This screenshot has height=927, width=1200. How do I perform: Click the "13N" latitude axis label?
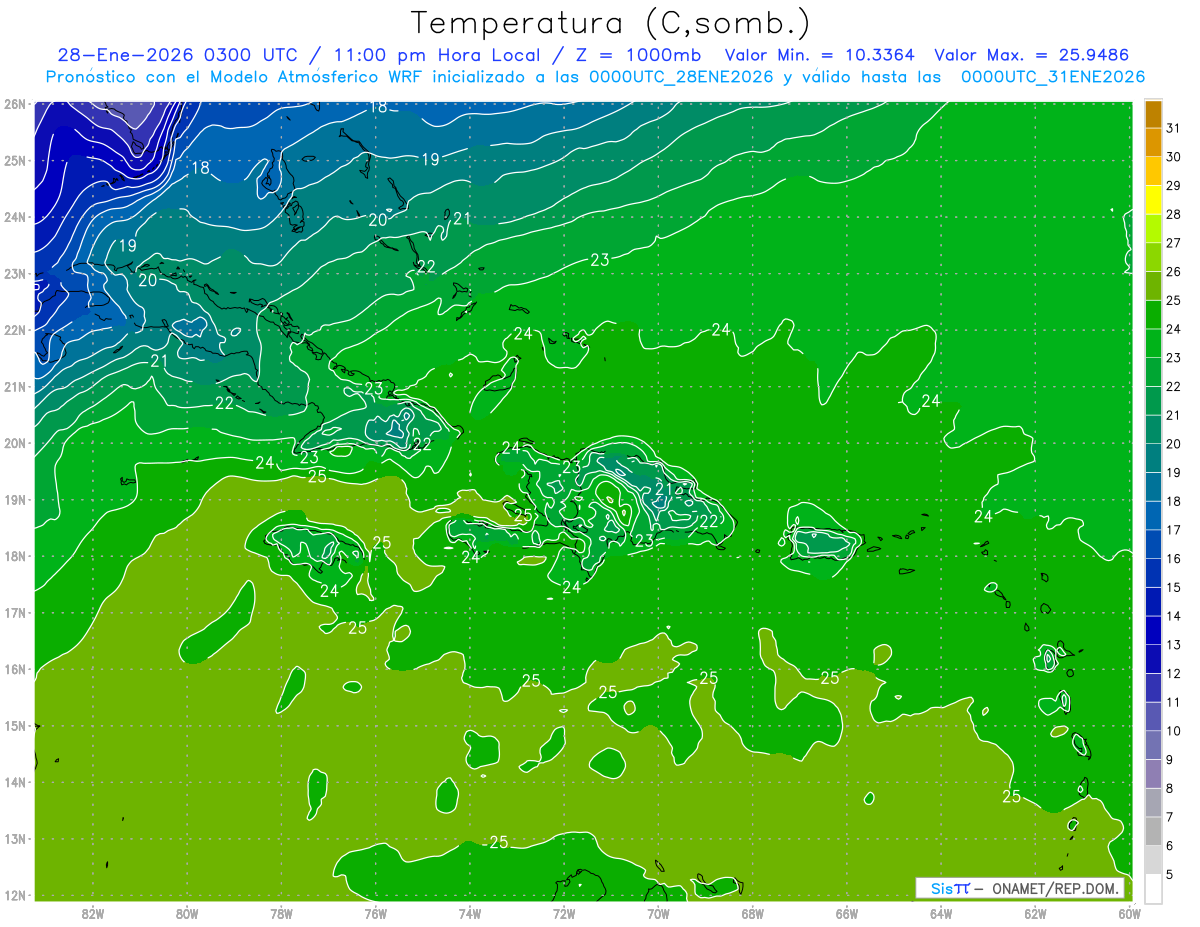(x=14, y=839)
